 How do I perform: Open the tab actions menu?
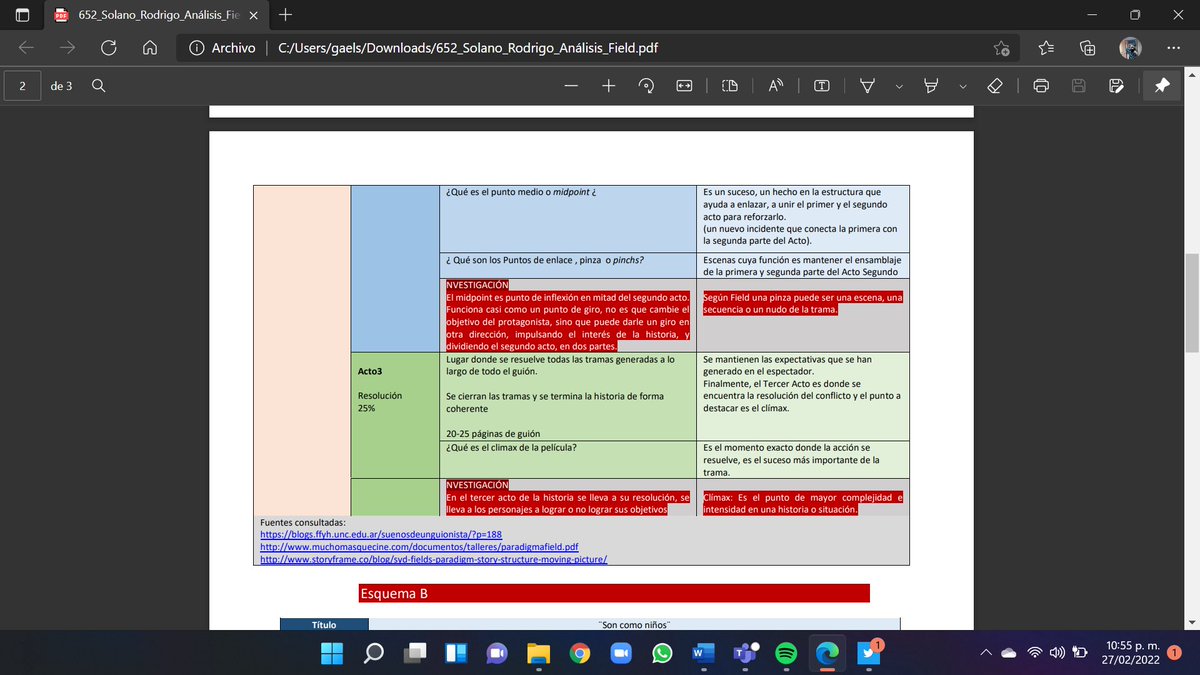click(x=23, y=15)
